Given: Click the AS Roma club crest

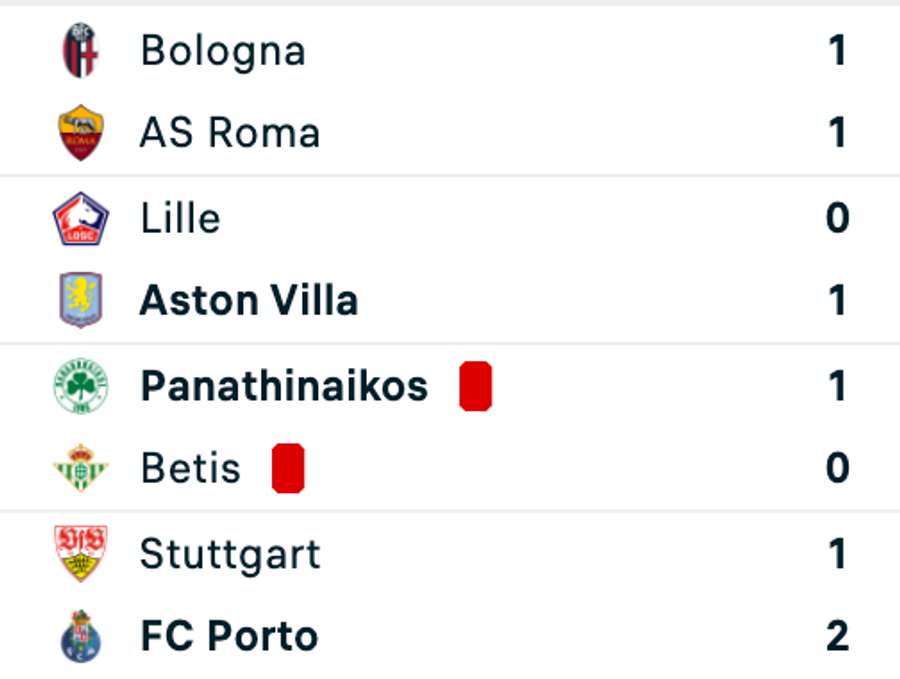Looking at the screenshot, I should 80,133.
